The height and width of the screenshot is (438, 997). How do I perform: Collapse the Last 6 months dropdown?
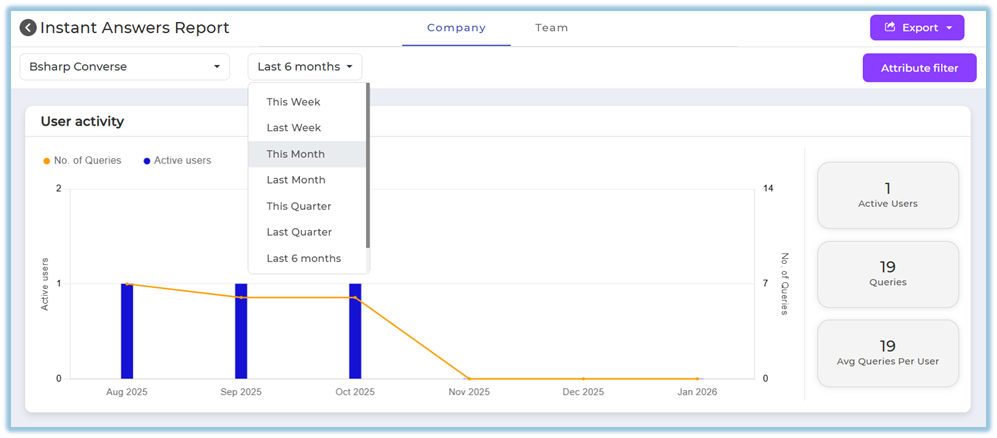click(304, 67)
